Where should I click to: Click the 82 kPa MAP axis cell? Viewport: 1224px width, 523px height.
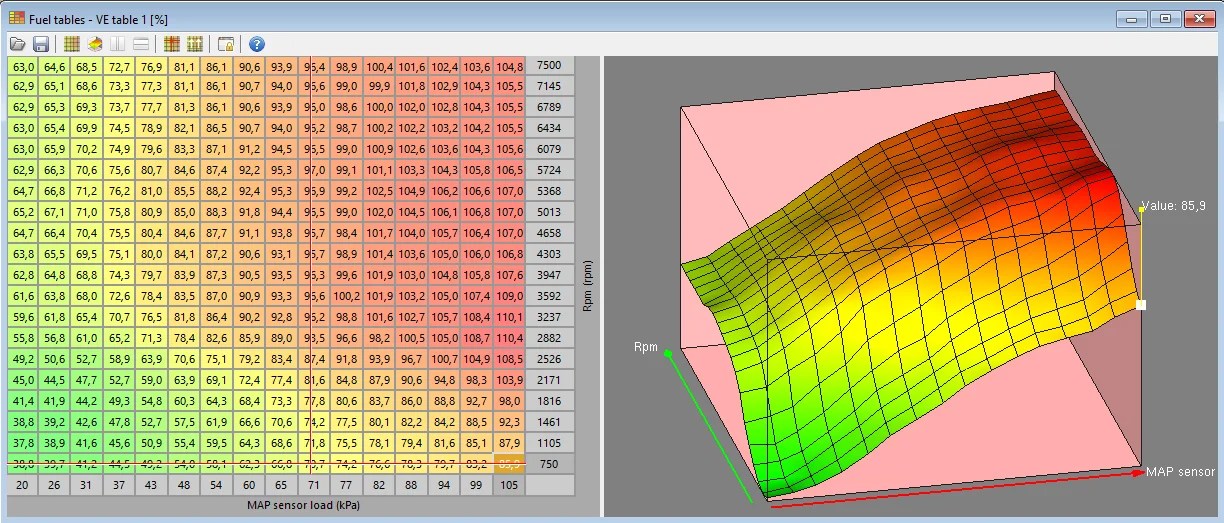[380, 485]
